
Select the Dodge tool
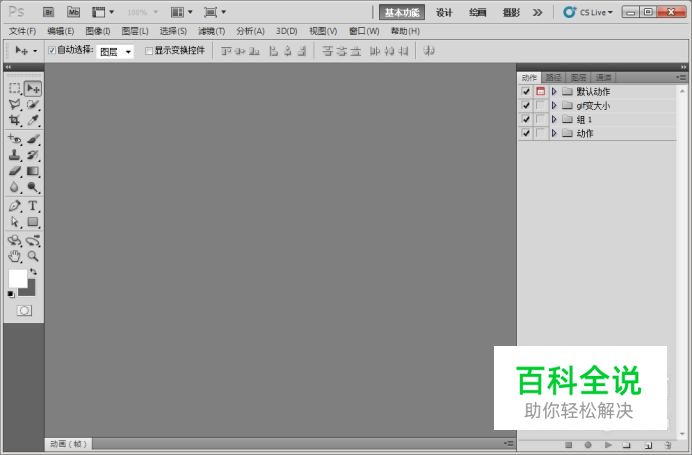click(x=33, y=187)
